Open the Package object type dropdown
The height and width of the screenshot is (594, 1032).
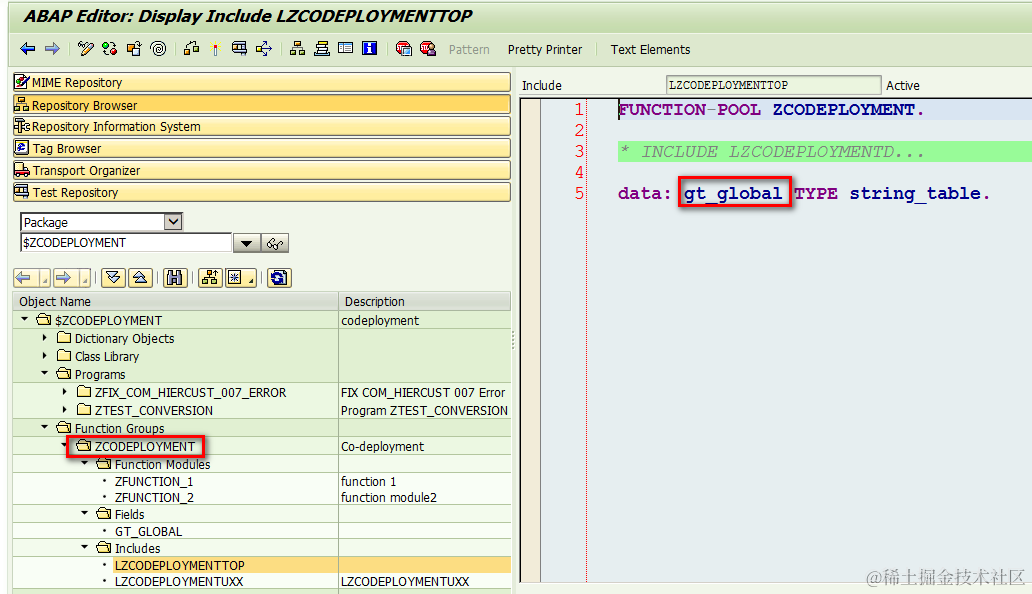tap(173, 222)
